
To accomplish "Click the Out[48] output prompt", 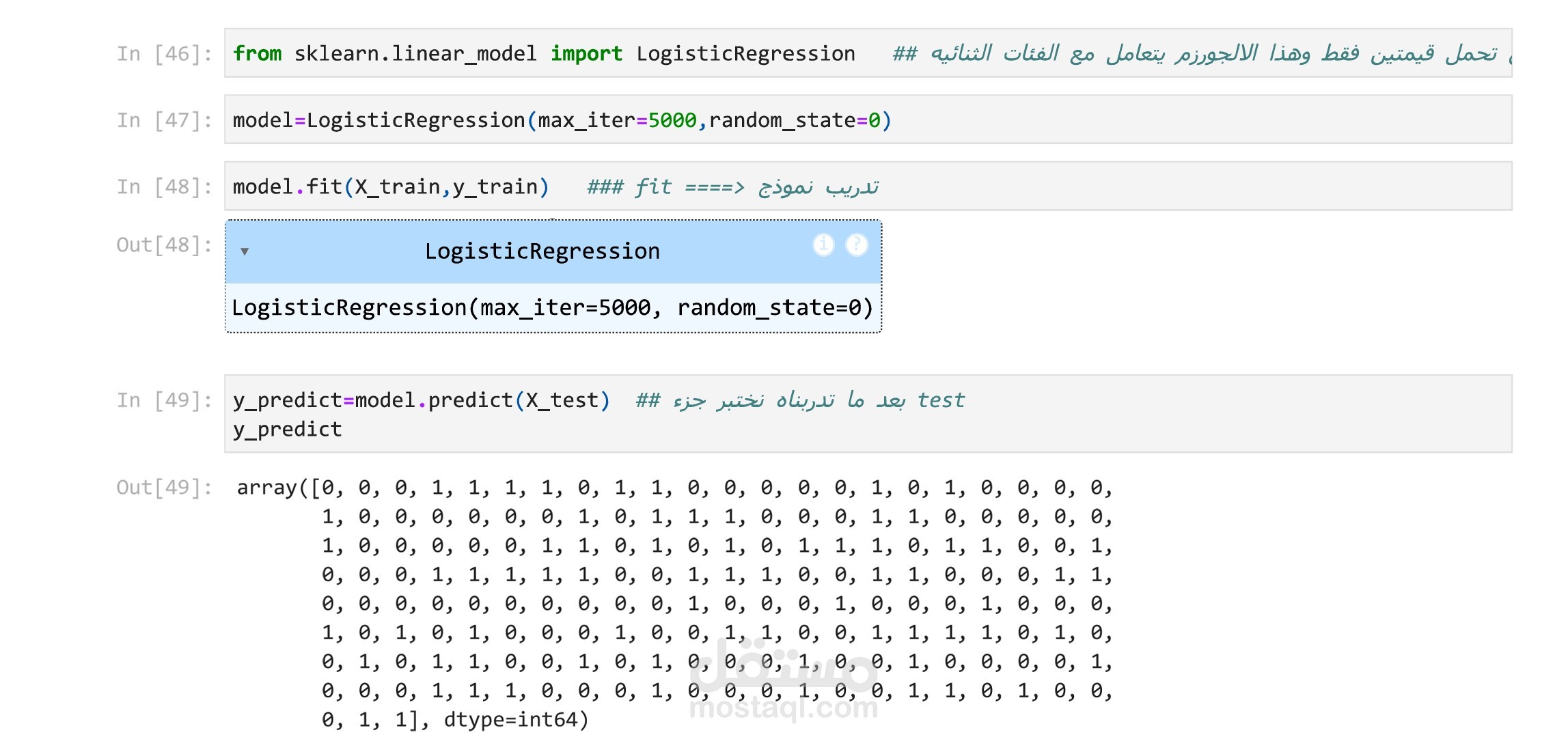I will (164, 245).
